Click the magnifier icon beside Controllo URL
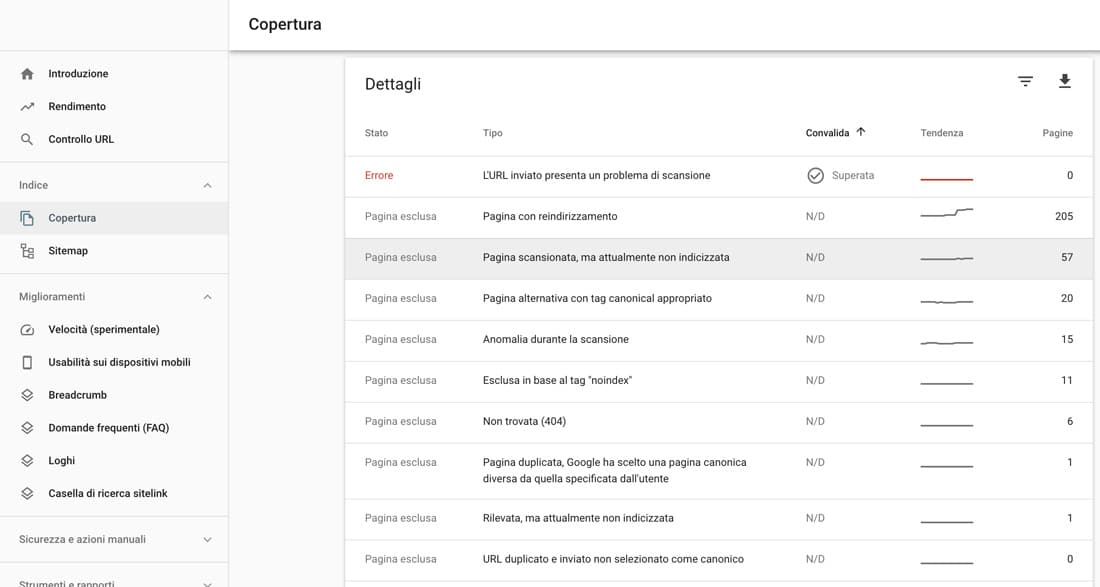This screenshot has width=1100, height=587. click(27, 139)
